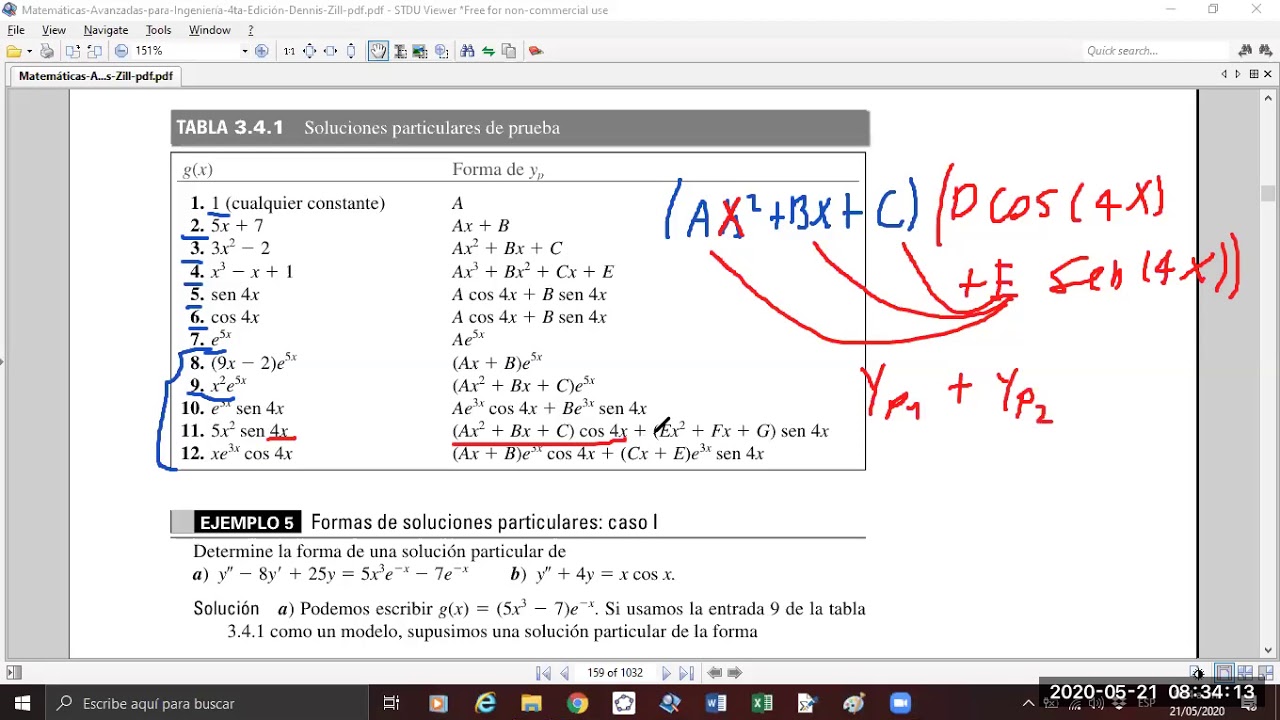Toggle the navigation panel at bottom-left

(x=13, y=673)
